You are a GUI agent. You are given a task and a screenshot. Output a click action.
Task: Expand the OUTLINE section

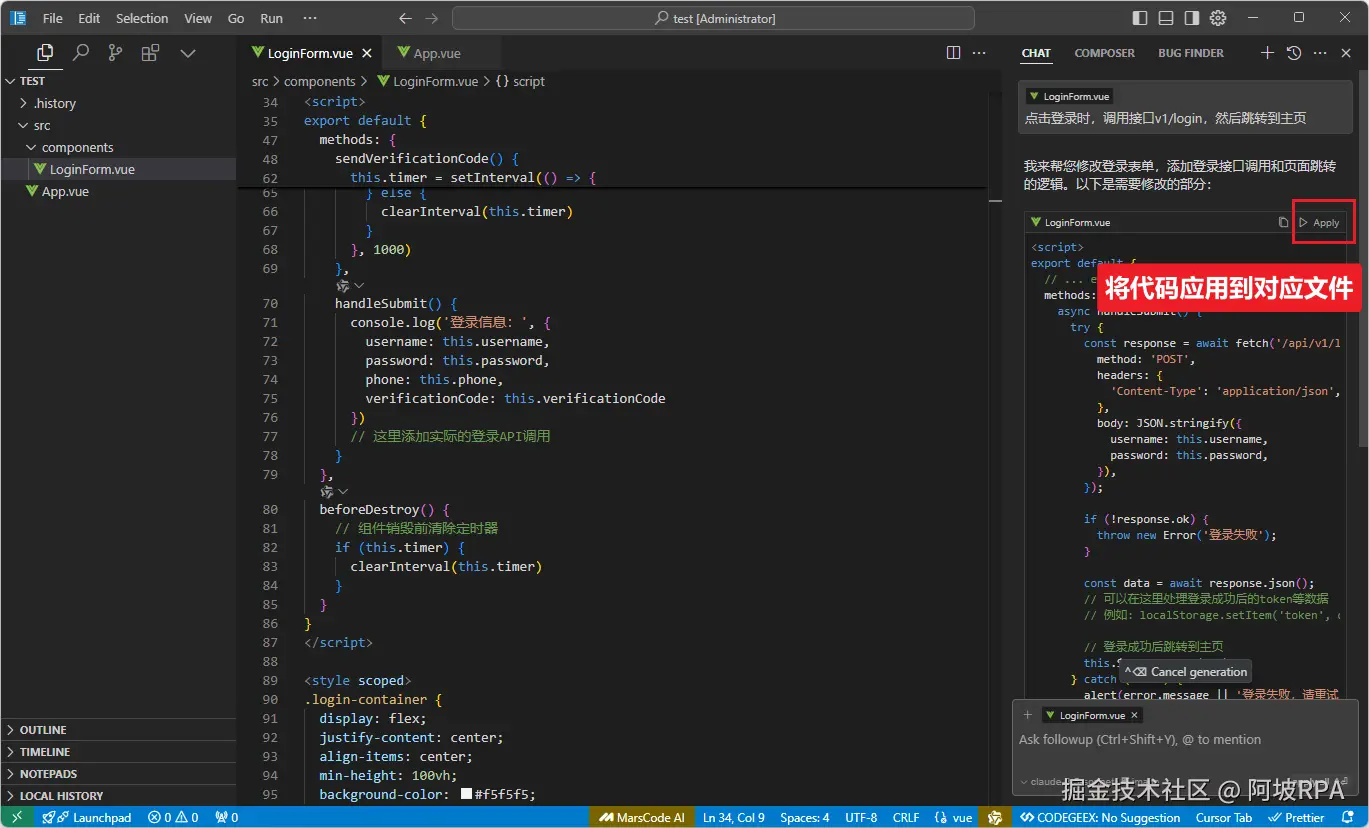pyautogui.click(x=43, y=730)
